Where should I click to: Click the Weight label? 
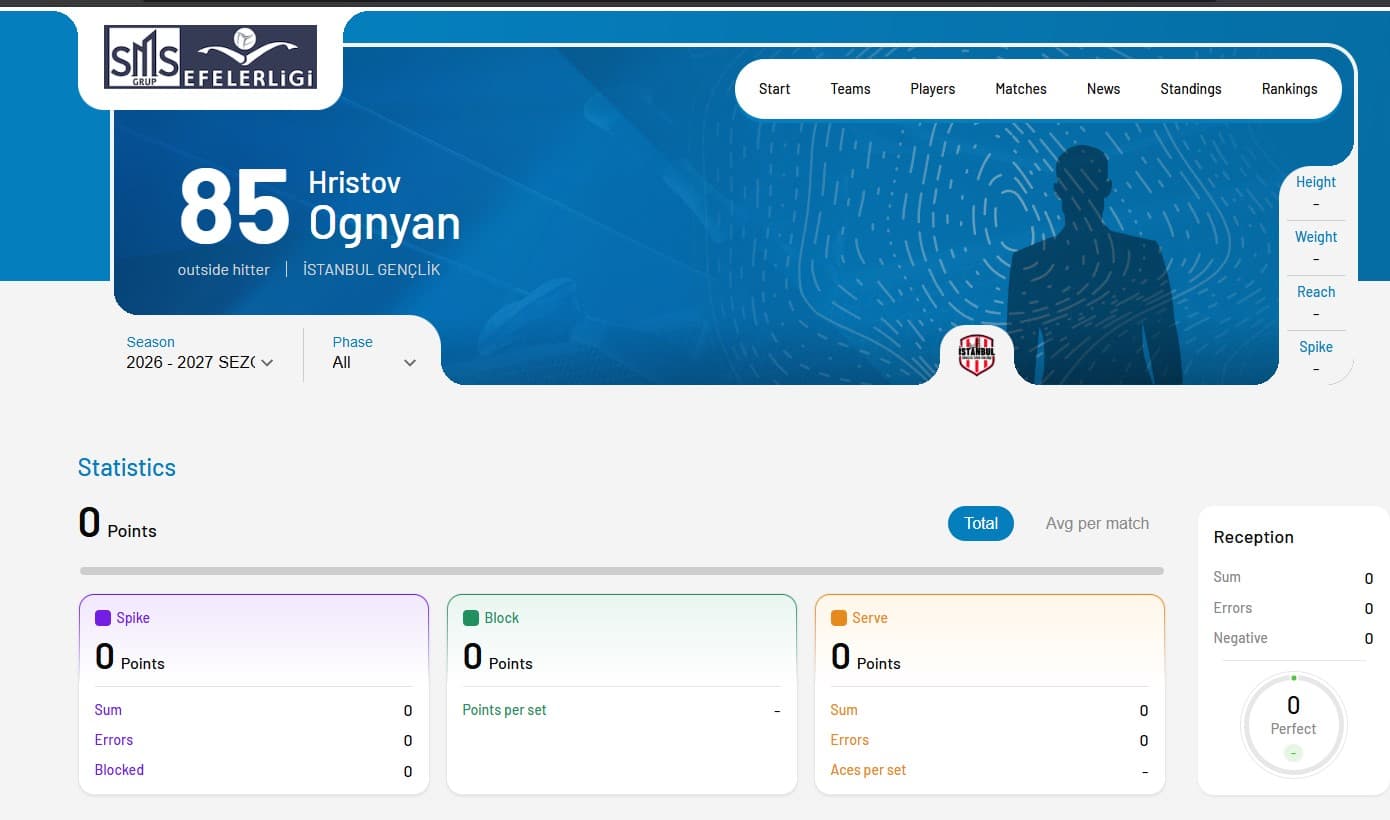coord(1316,237)
